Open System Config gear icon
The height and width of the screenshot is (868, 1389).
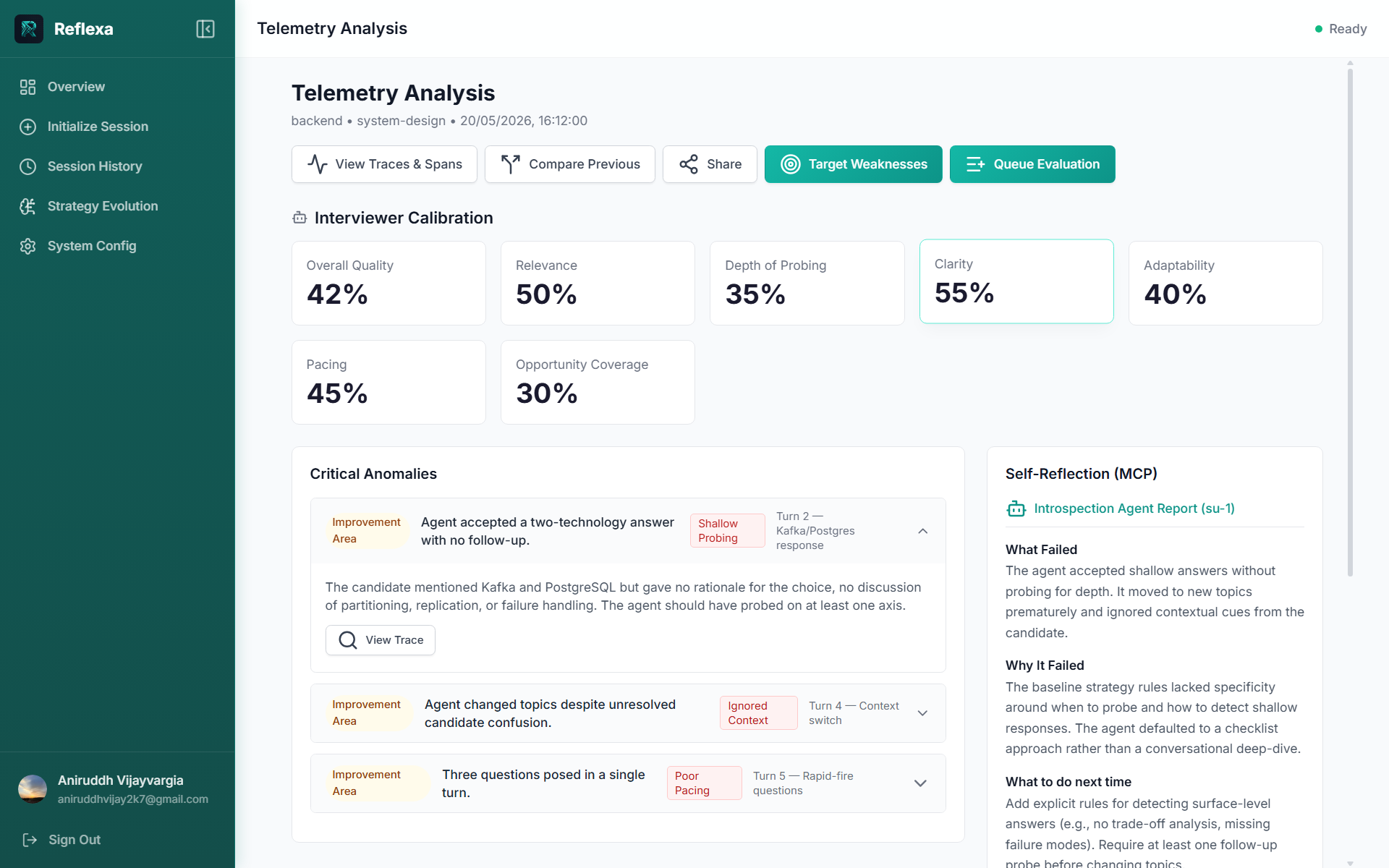point(27,246)
